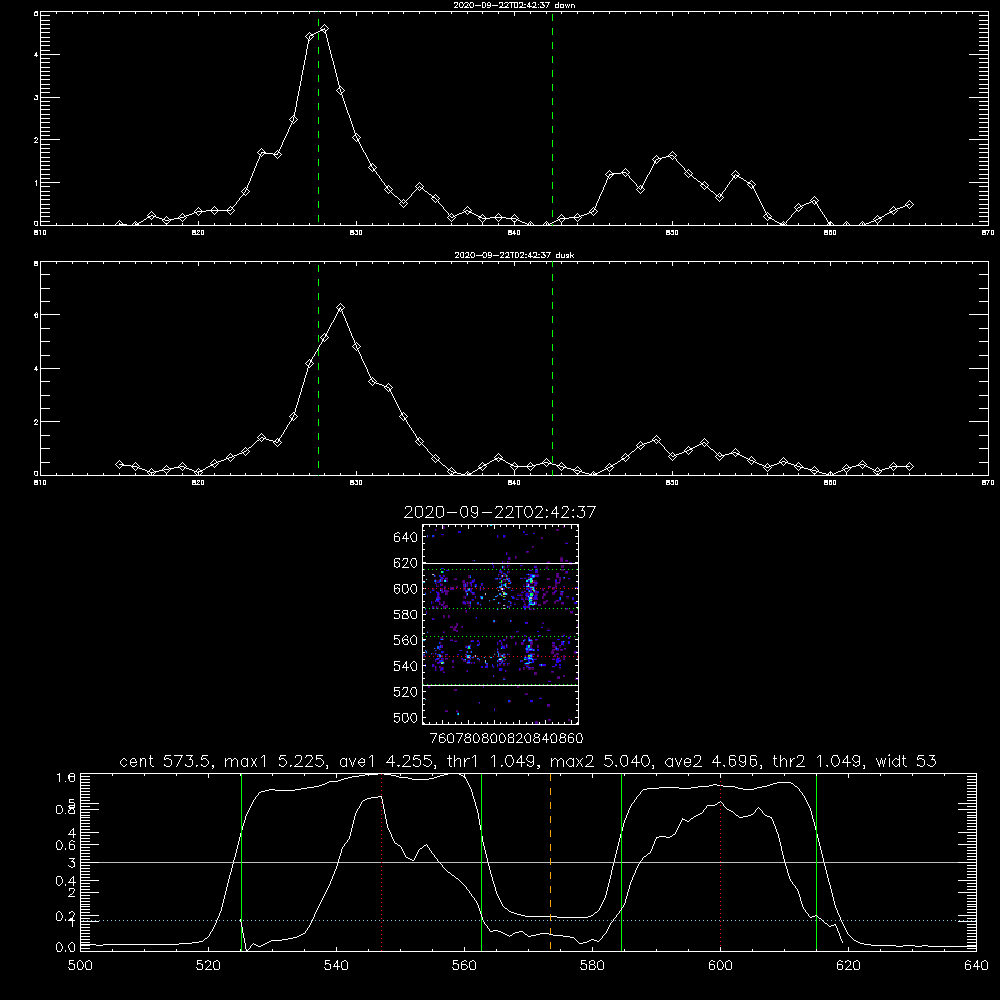This screenshot has width=1000, height=1000.
Task: Select the 'max2 5.040' value in the stats line
Action: tap(600, 761)
